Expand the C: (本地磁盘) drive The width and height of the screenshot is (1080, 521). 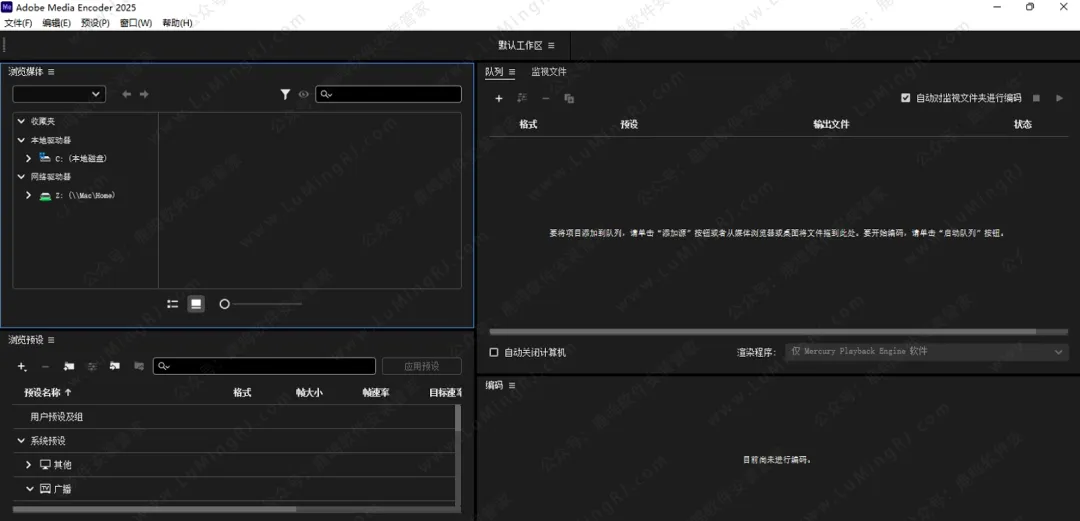pyautogui.click(x=29, y=158)
